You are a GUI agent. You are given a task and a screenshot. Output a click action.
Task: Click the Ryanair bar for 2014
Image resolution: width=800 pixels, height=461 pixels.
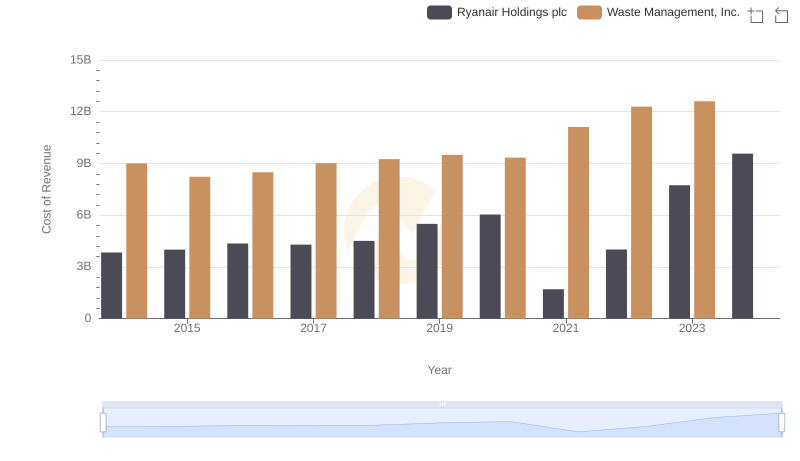111,286
